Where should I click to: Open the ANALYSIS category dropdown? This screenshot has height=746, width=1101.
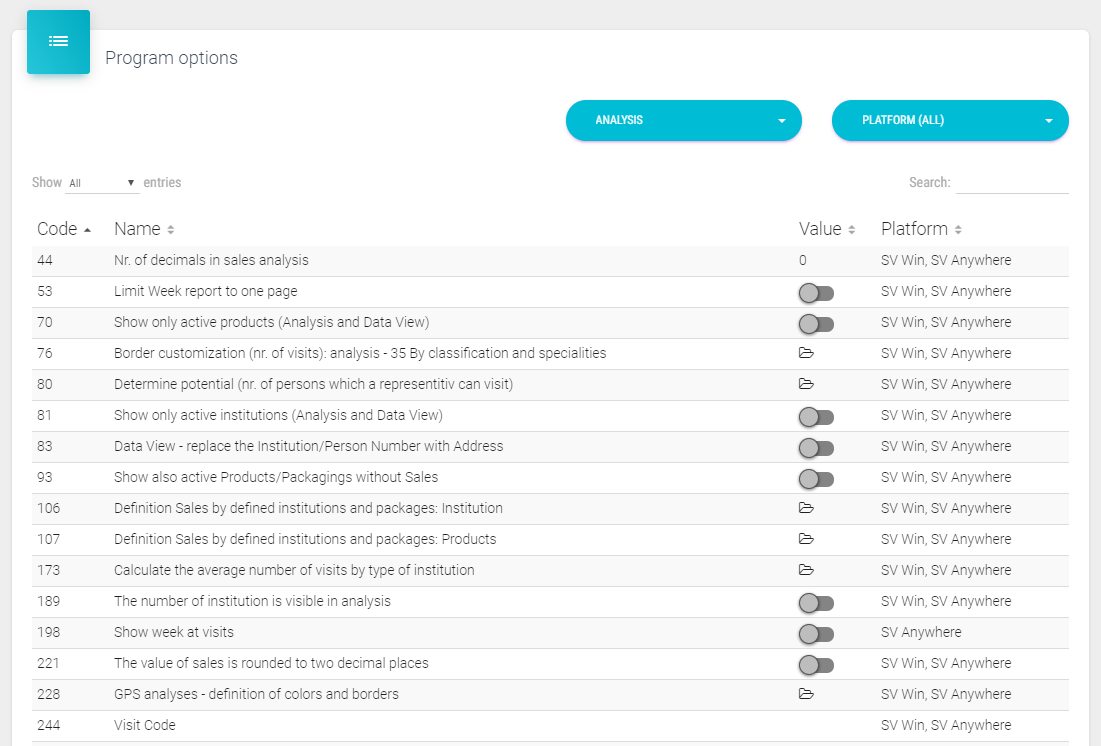pos(684,120)
